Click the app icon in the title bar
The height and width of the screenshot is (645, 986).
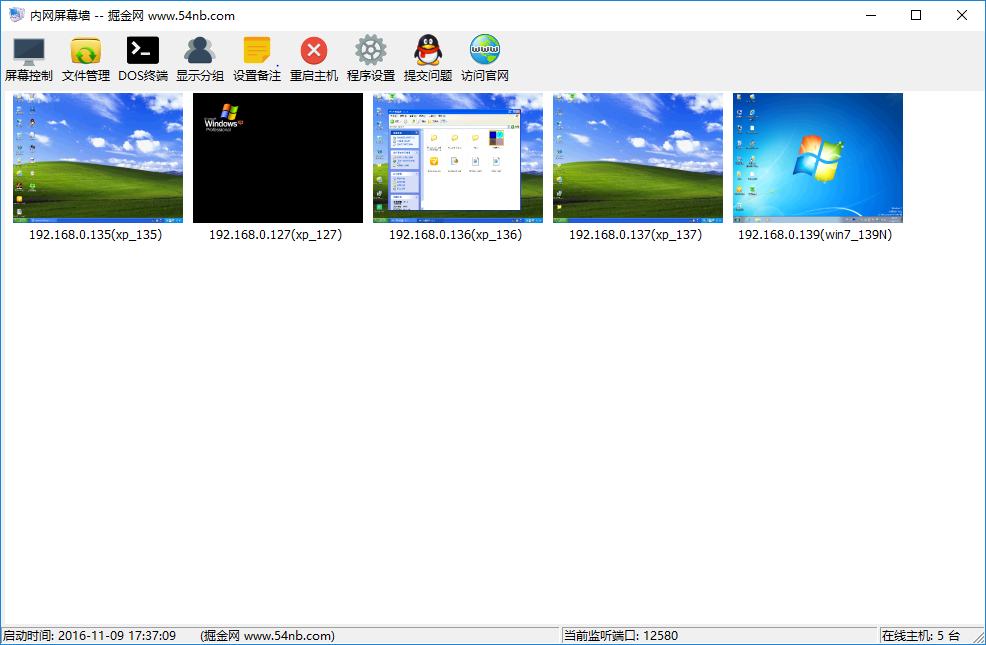pos(16,15)
